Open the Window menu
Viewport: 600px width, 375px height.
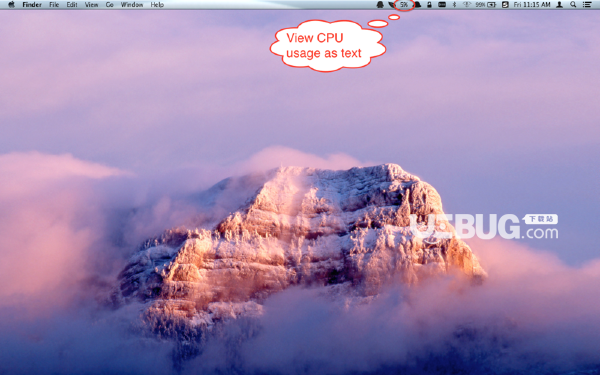[132, 5]
